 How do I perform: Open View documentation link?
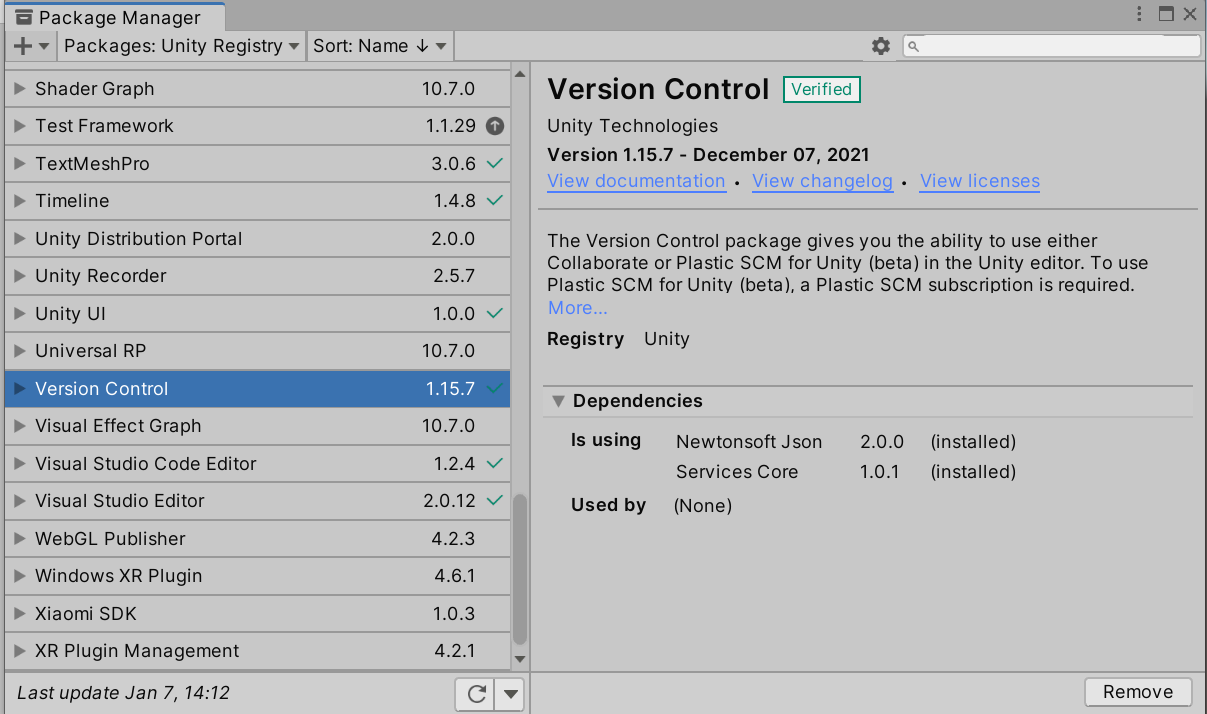(636, 181)
